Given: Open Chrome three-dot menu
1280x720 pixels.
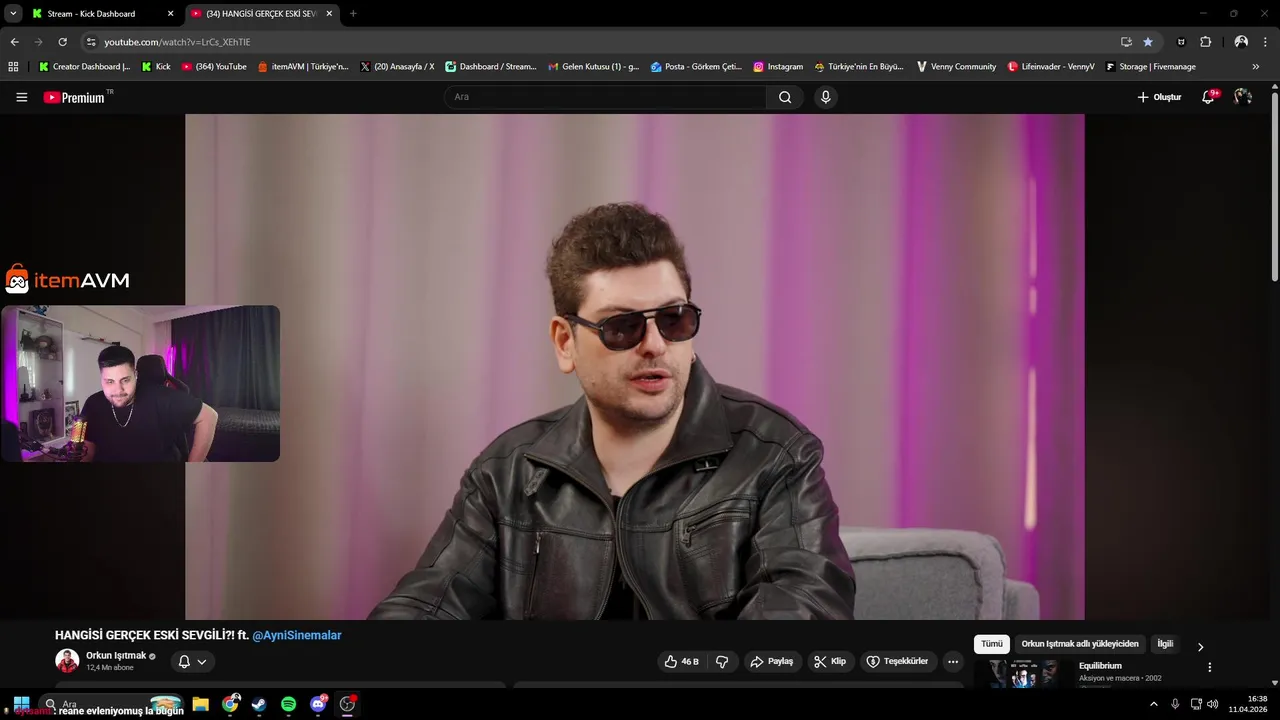Looking at the screenshot, I should tap(1266, 42).
